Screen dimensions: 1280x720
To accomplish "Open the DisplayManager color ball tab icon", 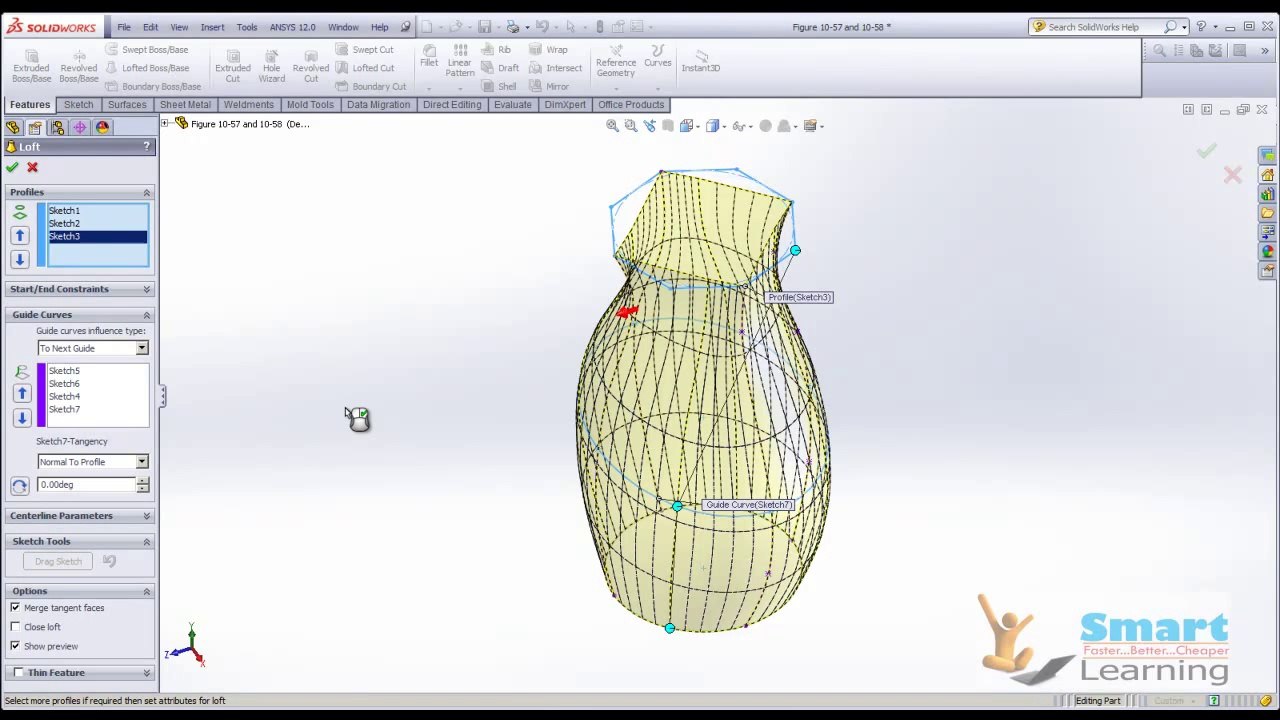I will (x=102, y=127).
